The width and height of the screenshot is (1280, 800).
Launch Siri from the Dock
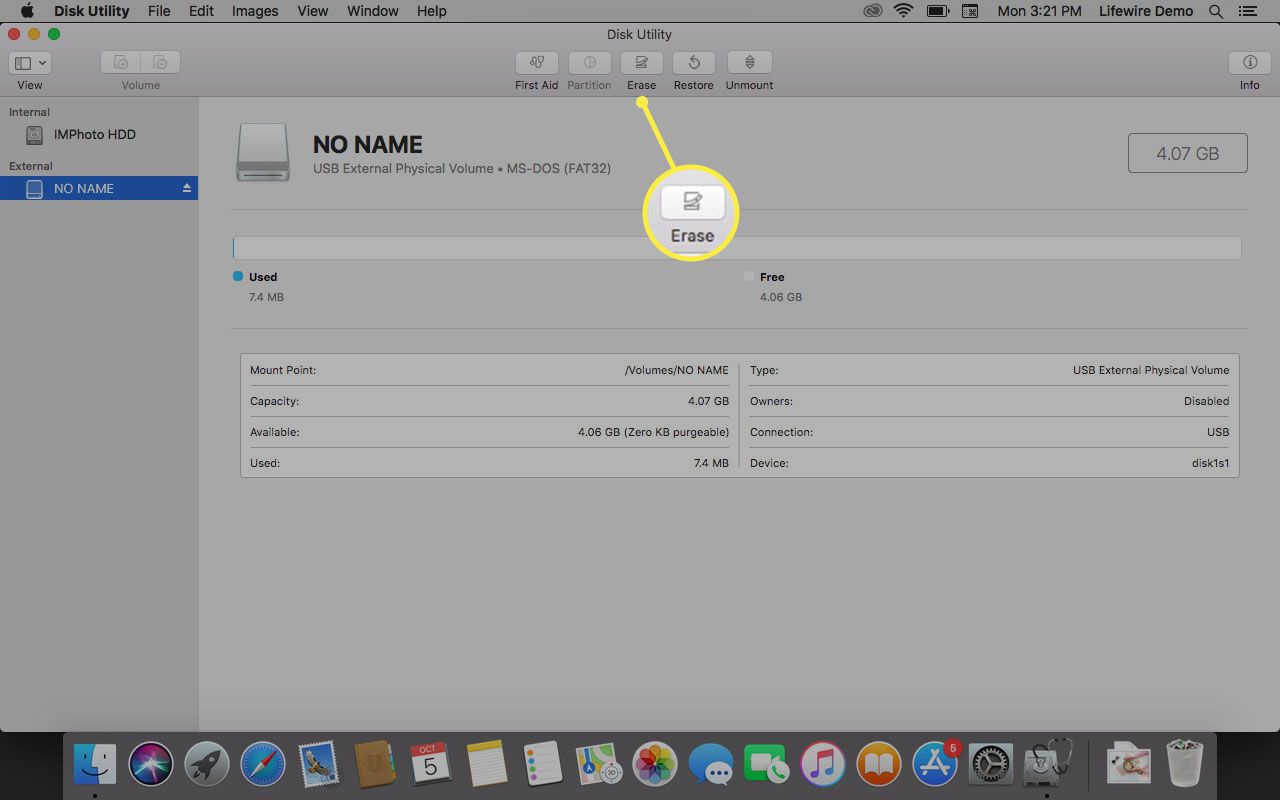tap(151, 765)
